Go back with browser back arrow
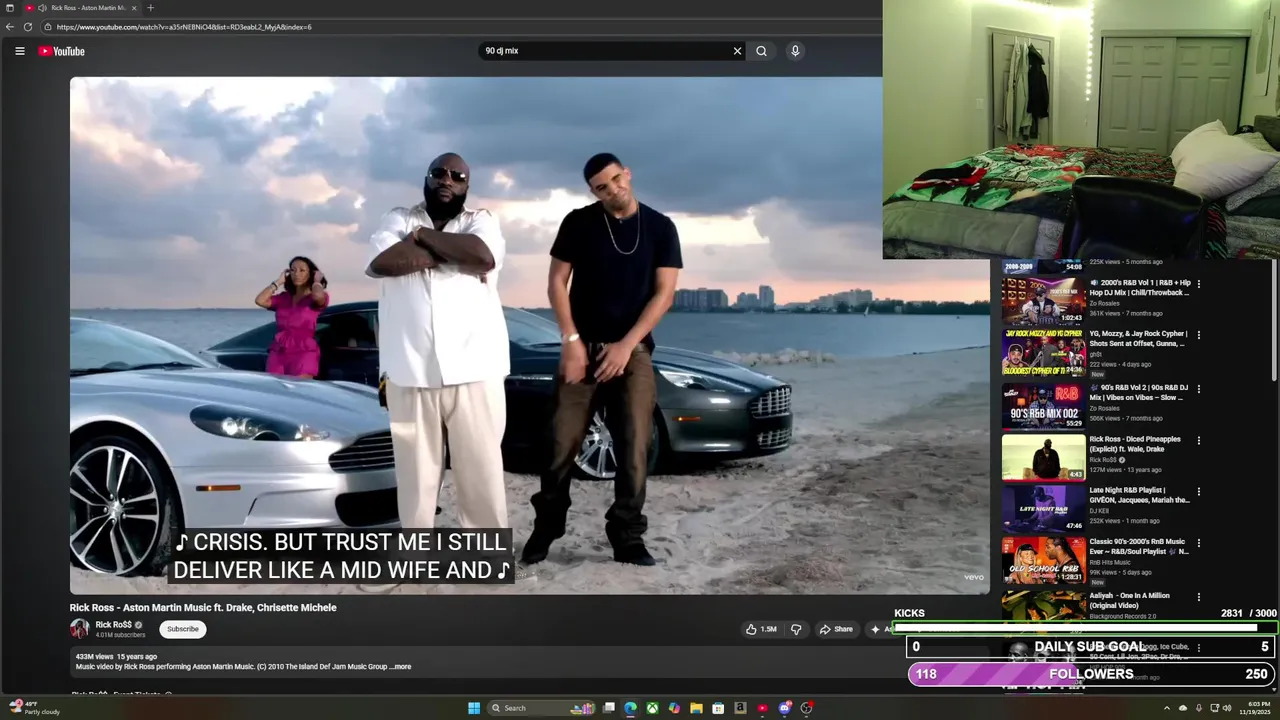This screenshot has height=720, width=1280. [x=10, y=27]
